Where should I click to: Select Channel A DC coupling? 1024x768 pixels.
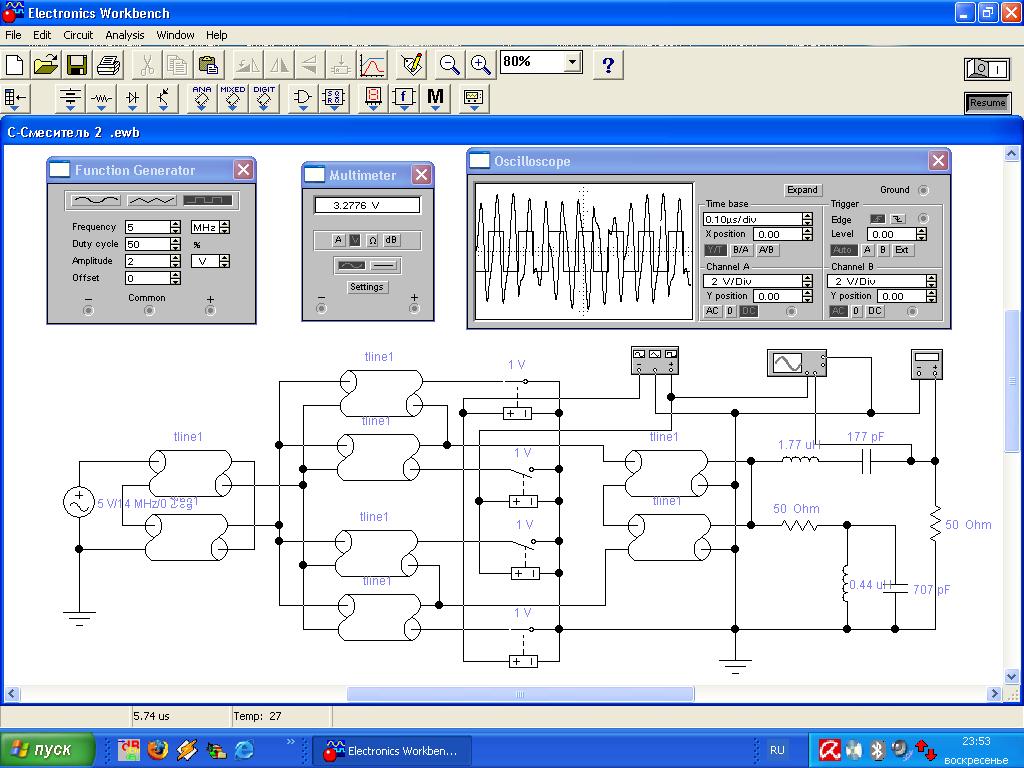click(749, 312)
